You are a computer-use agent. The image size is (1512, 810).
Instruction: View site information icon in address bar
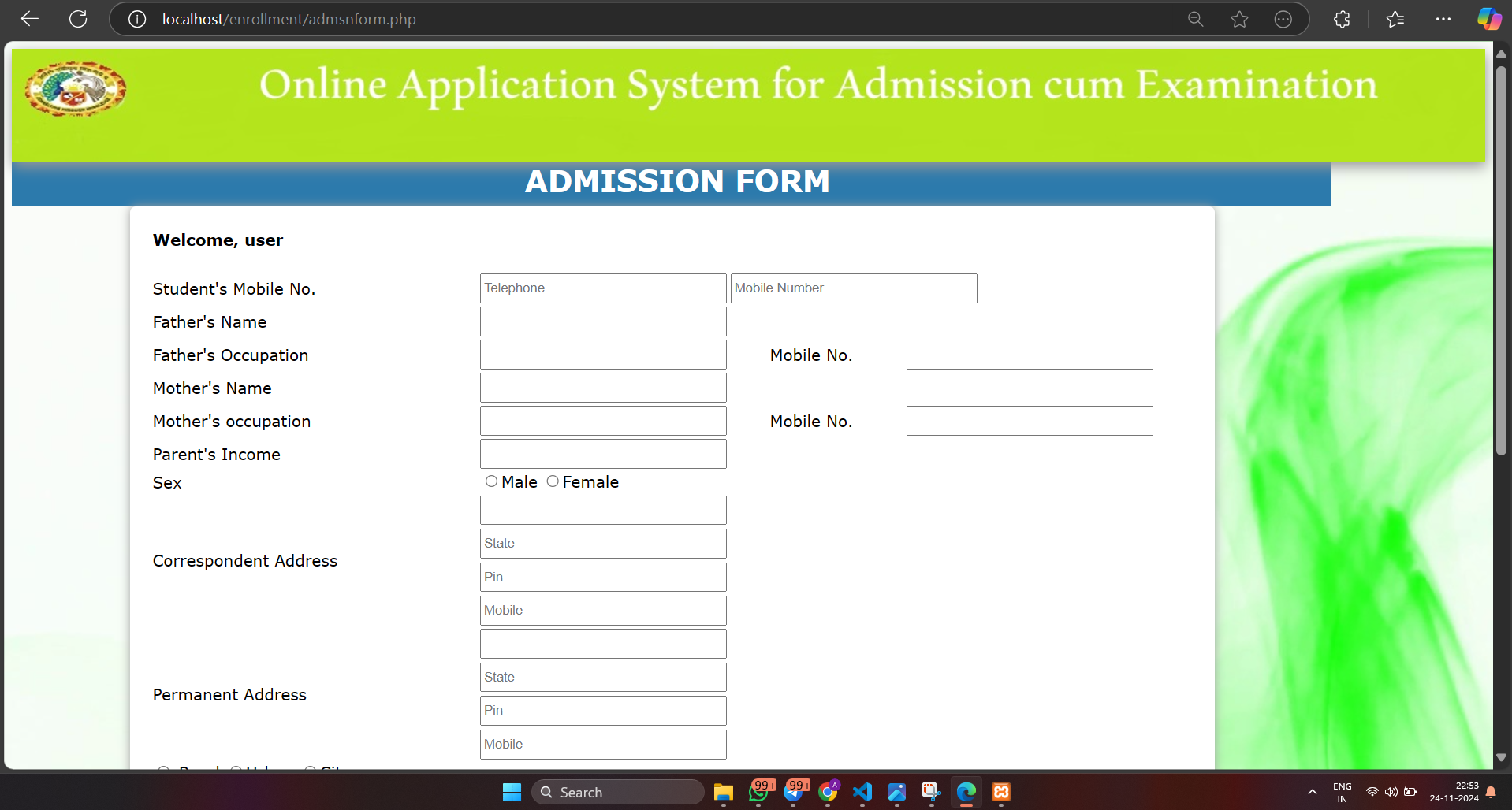(x=136, y=19)
